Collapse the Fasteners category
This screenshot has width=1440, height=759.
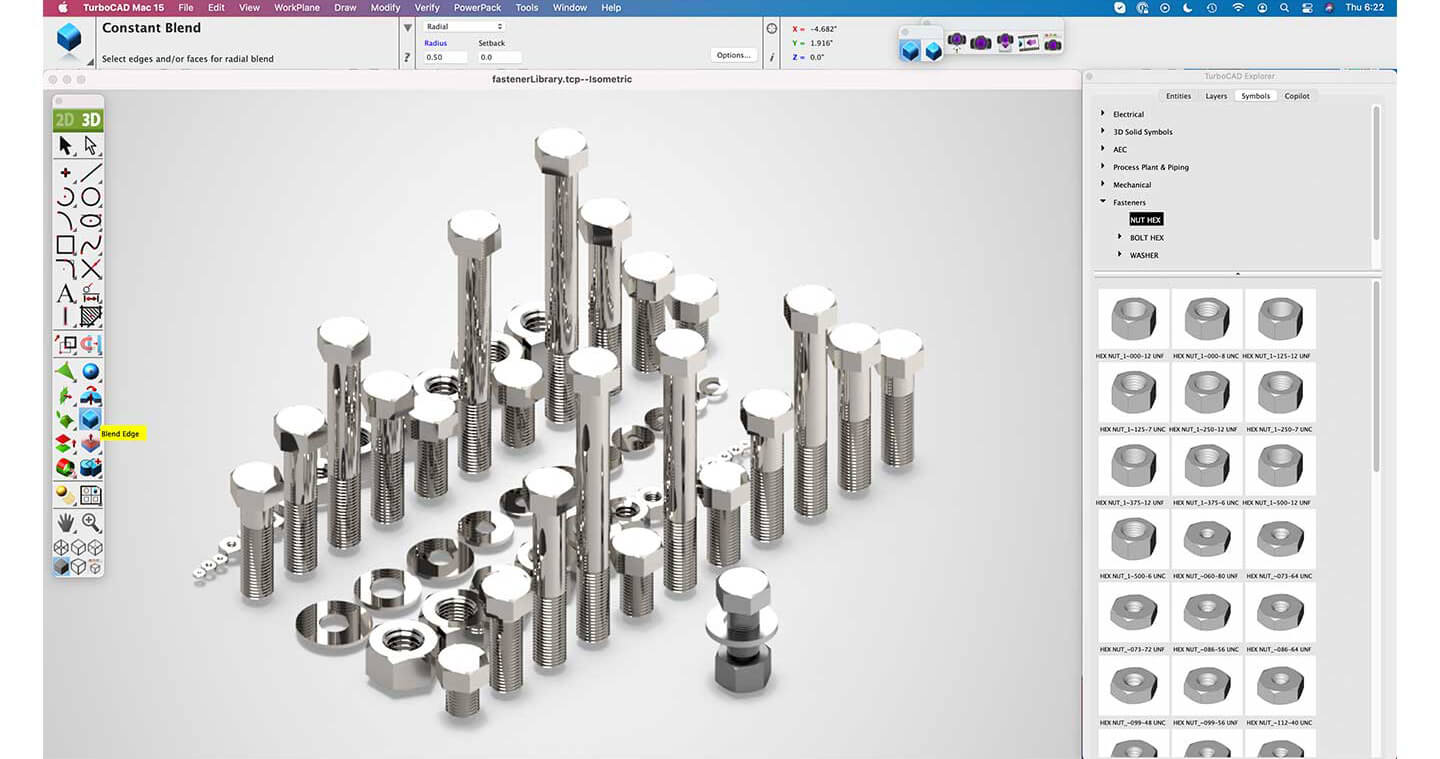pos(1103,202)
